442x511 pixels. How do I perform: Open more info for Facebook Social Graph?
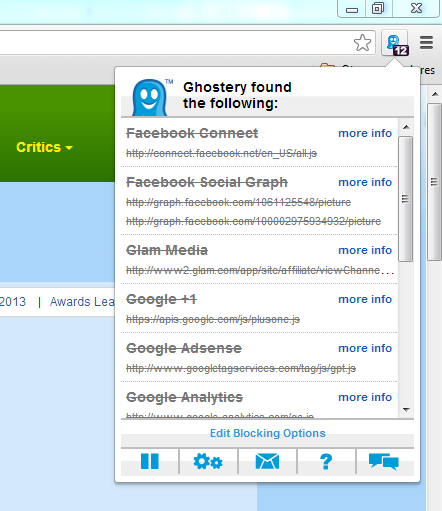pyautogui.click(x=365, y=182)
